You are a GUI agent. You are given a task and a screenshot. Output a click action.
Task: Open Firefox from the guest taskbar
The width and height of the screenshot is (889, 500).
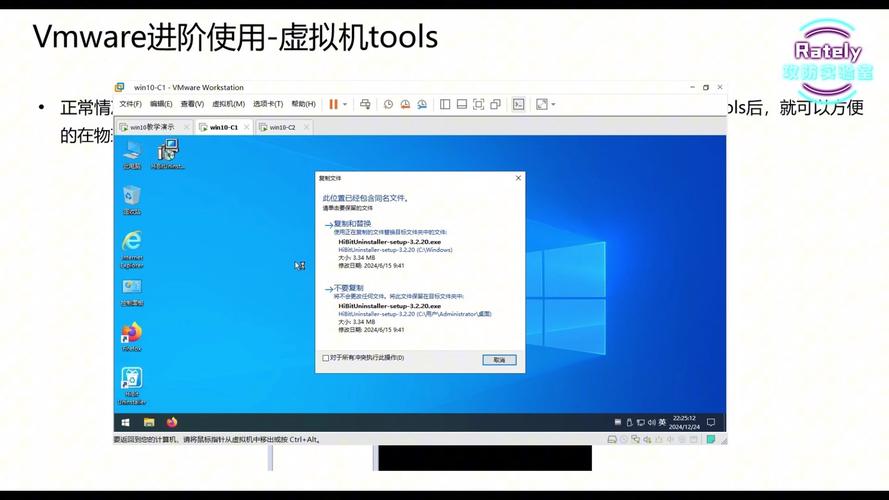tap(172, 422)
